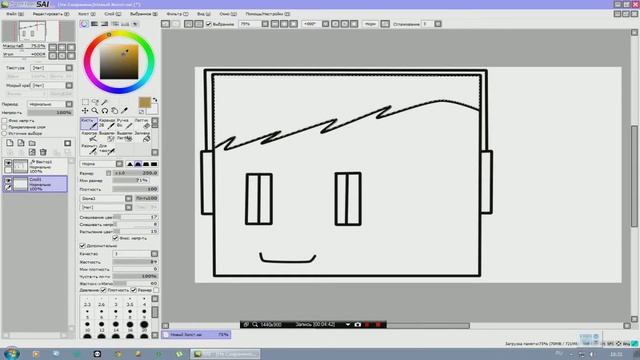
Task: Swap foreground and background colors
Action: pos(155,100)
